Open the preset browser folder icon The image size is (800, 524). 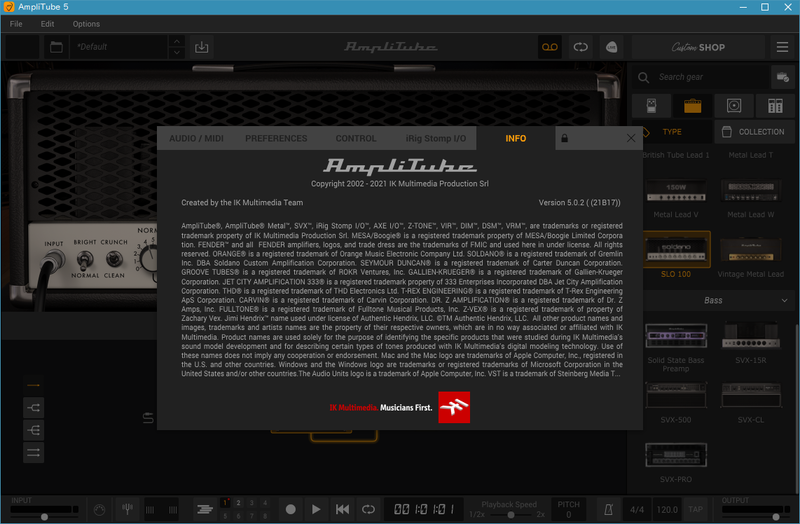tap(56, 47)
